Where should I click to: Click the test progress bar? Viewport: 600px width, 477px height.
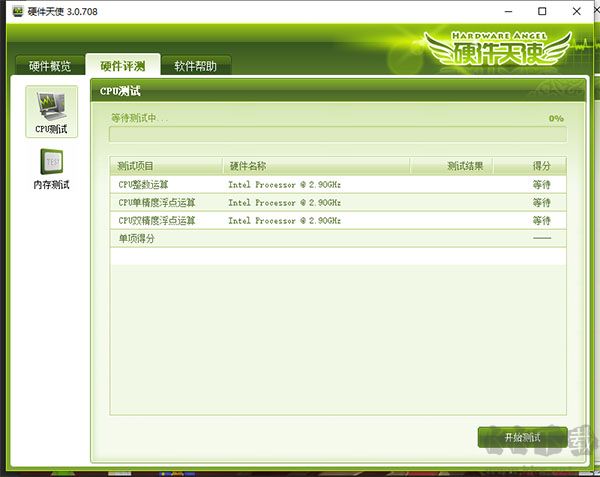click(338, 134)
